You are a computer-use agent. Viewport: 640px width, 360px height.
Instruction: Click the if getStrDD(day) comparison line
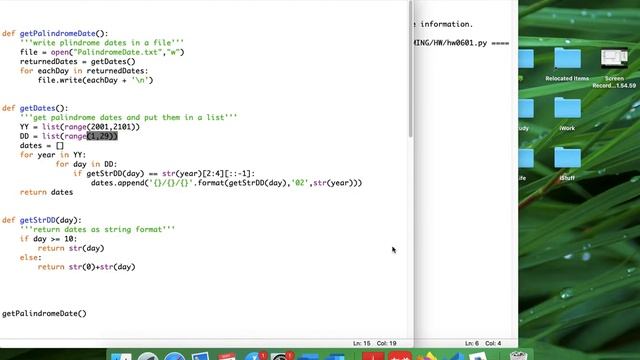tap(164, 174)
